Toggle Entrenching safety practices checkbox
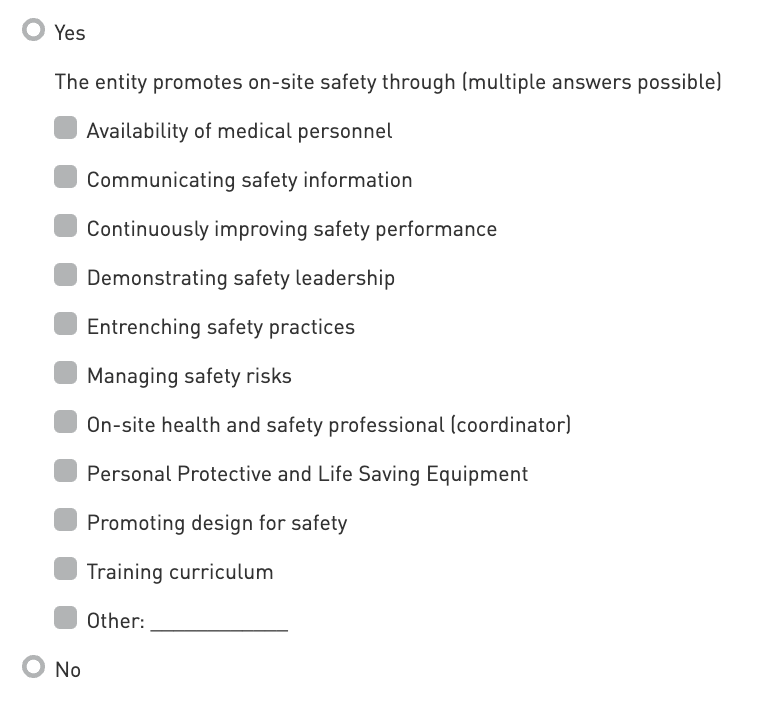Image resolution: width=762 pixels, height=712 pixels. click(66, 324)
